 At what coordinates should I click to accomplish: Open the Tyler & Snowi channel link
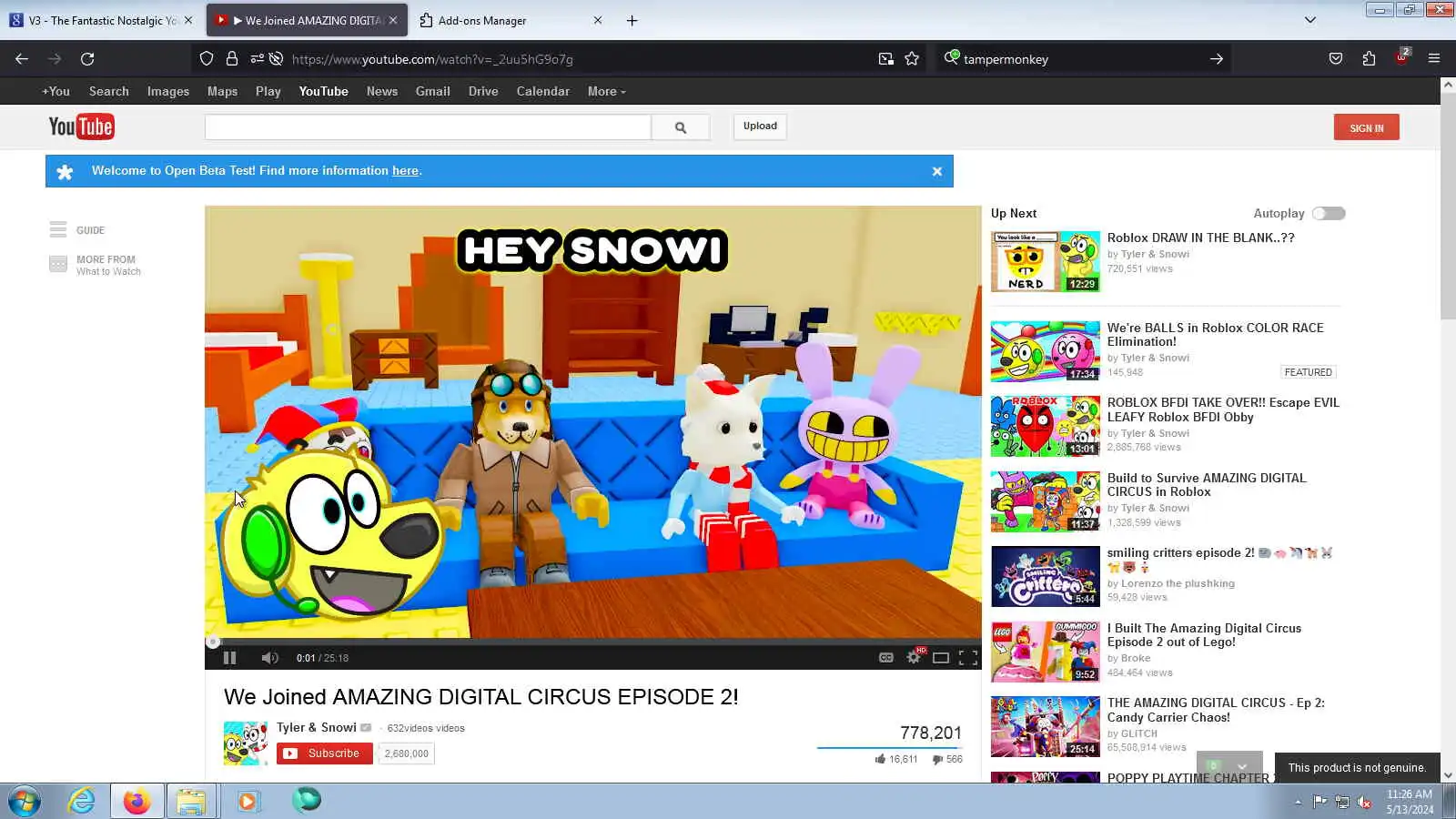click(x=317, y=727)
